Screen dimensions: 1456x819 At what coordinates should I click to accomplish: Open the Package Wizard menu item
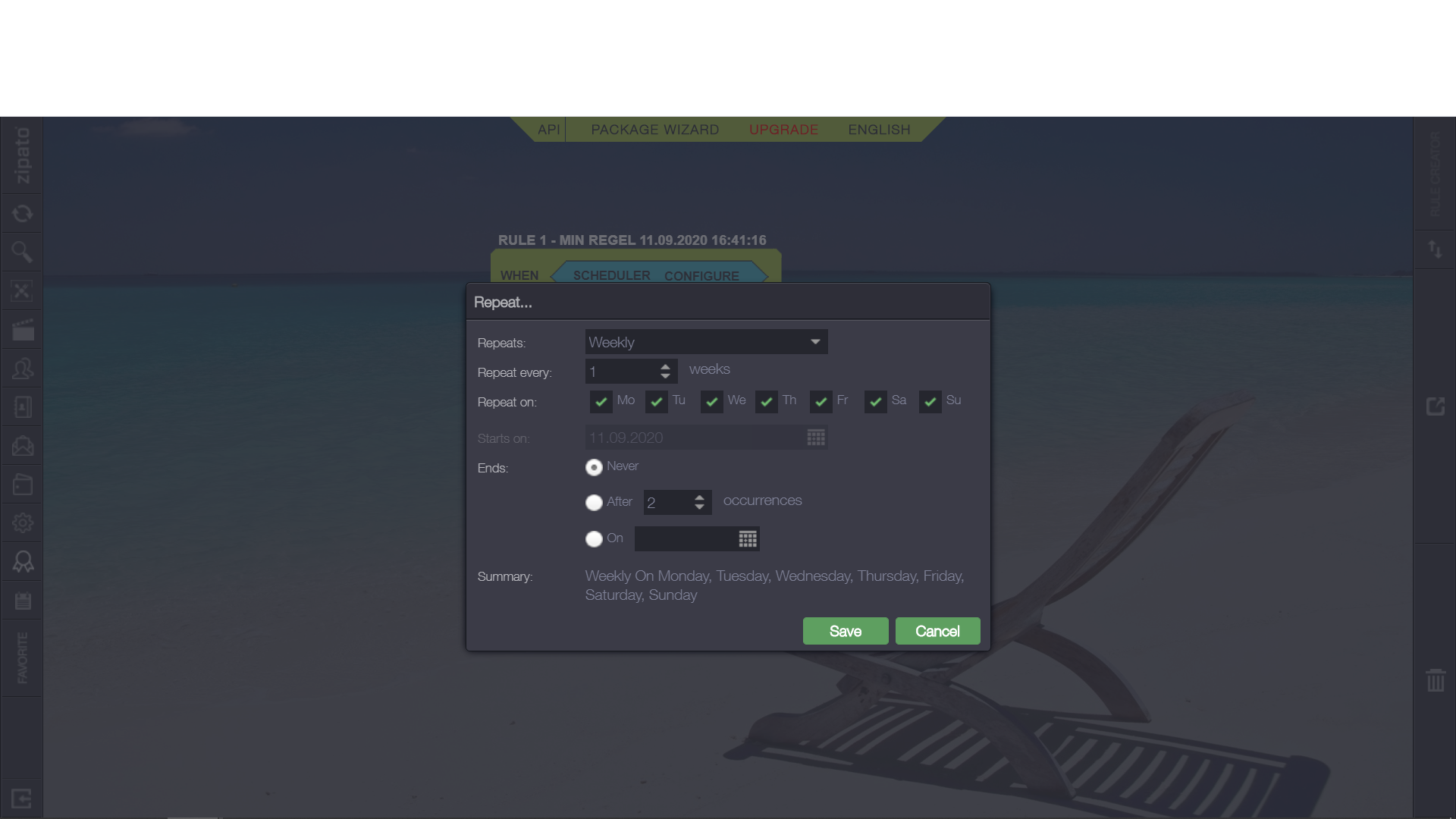654,130
